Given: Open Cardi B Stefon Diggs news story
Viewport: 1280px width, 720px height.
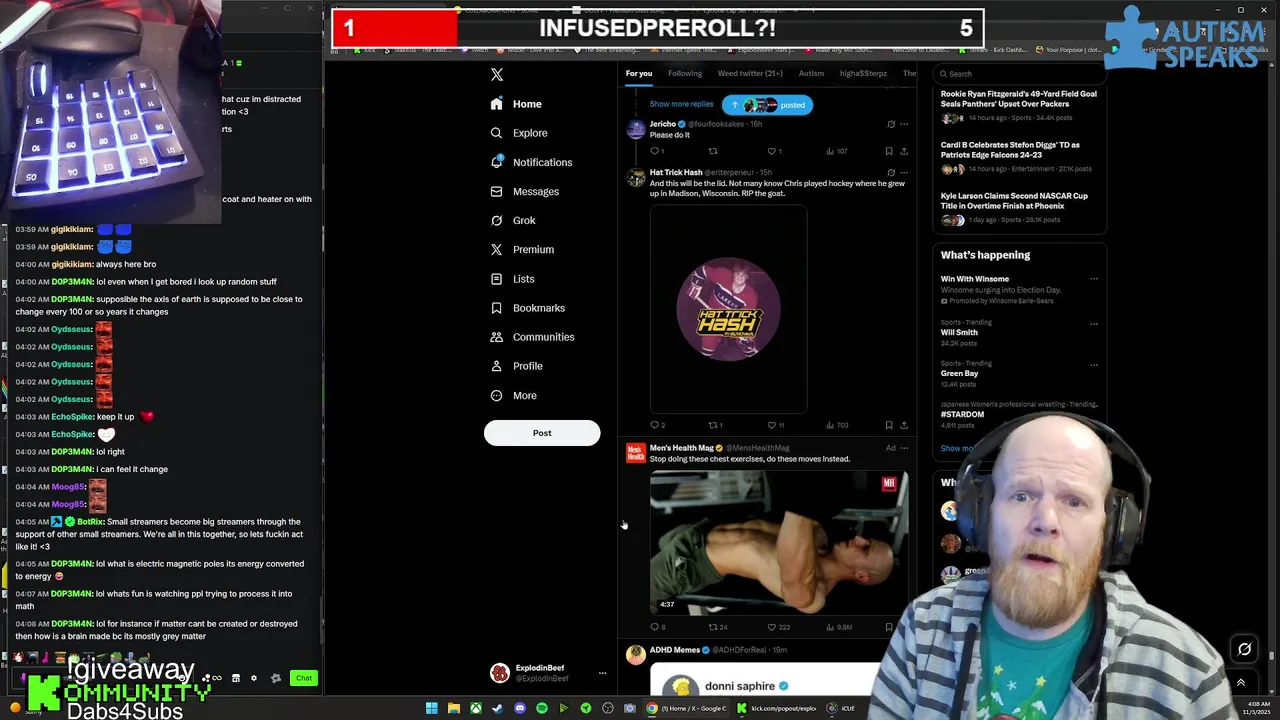Looking at the screenshot, I should (x=1010, y=150).
